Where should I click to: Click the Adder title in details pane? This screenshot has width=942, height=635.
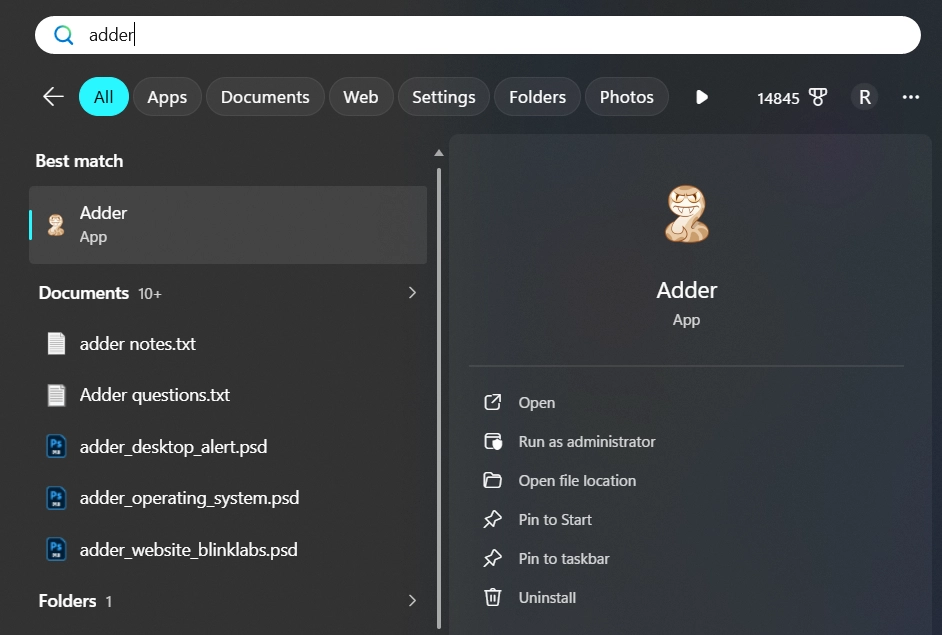click(x=687, y=290)
